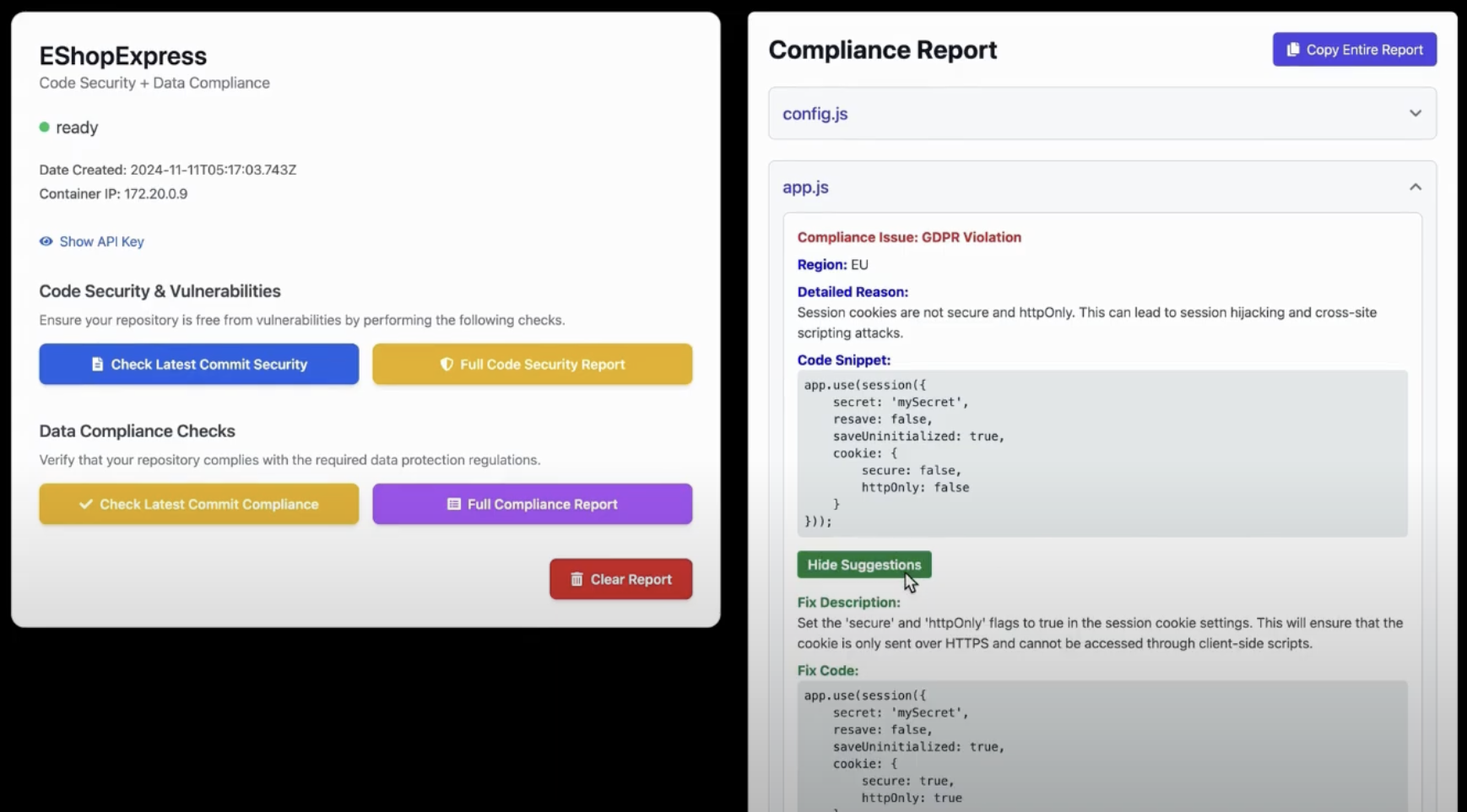
Task: Click the app.js file heading
Action: pyautogui.click(x=805, y=187)
